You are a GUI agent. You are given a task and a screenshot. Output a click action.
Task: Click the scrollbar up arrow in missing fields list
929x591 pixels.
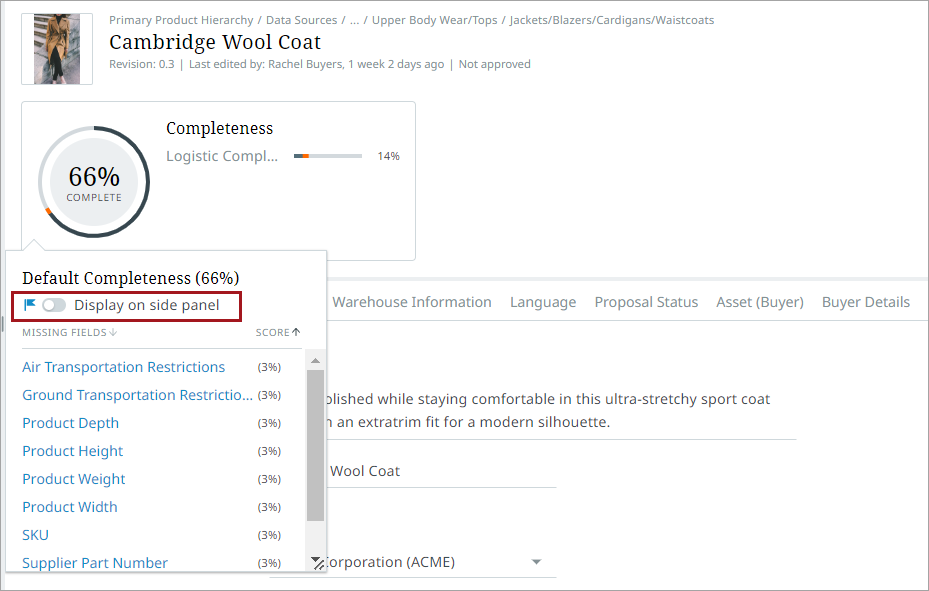(x=315, y=360)
